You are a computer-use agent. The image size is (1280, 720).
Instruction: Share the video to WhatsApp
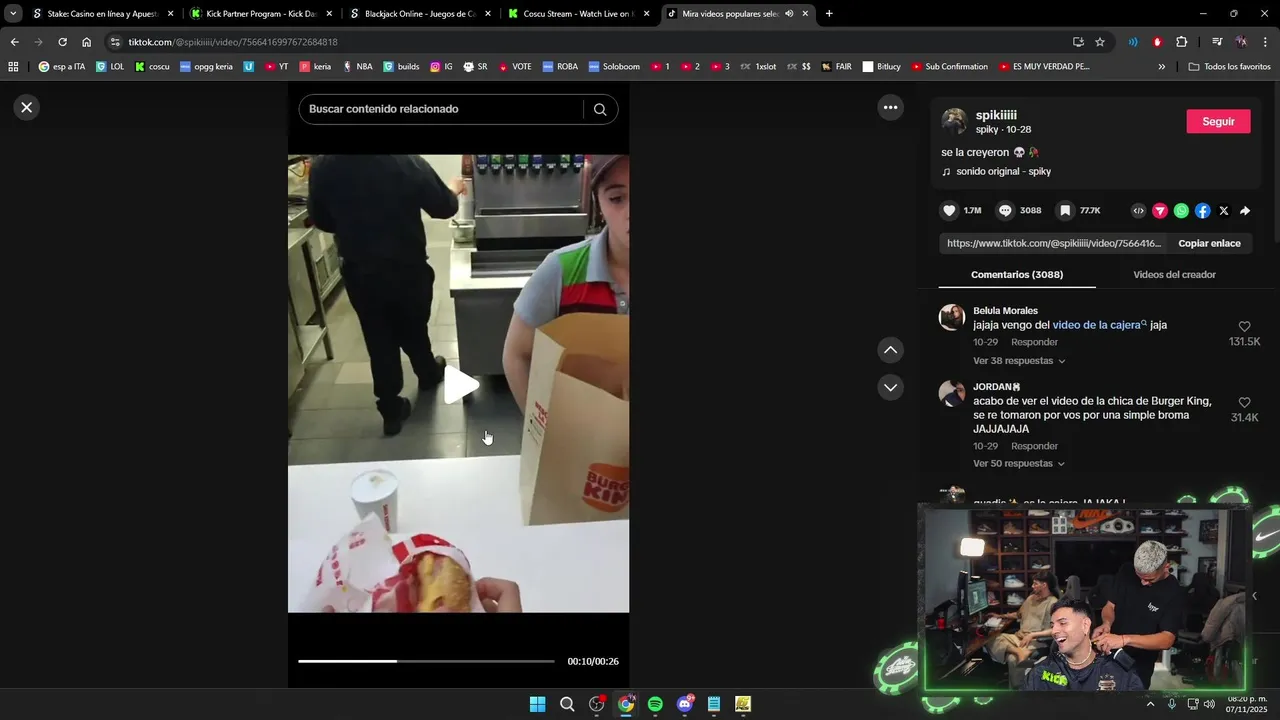pos(1181,211)
